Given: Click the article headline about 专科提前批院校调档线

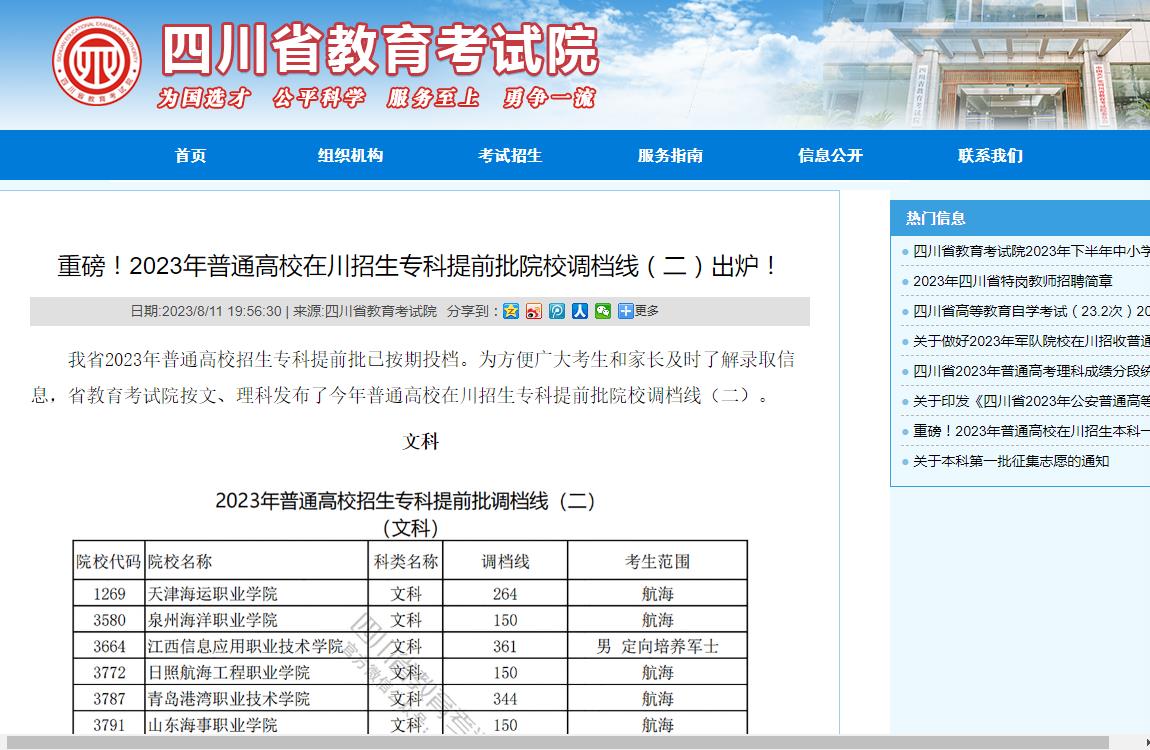Looking at the screenshot, I should pos(417,265).
